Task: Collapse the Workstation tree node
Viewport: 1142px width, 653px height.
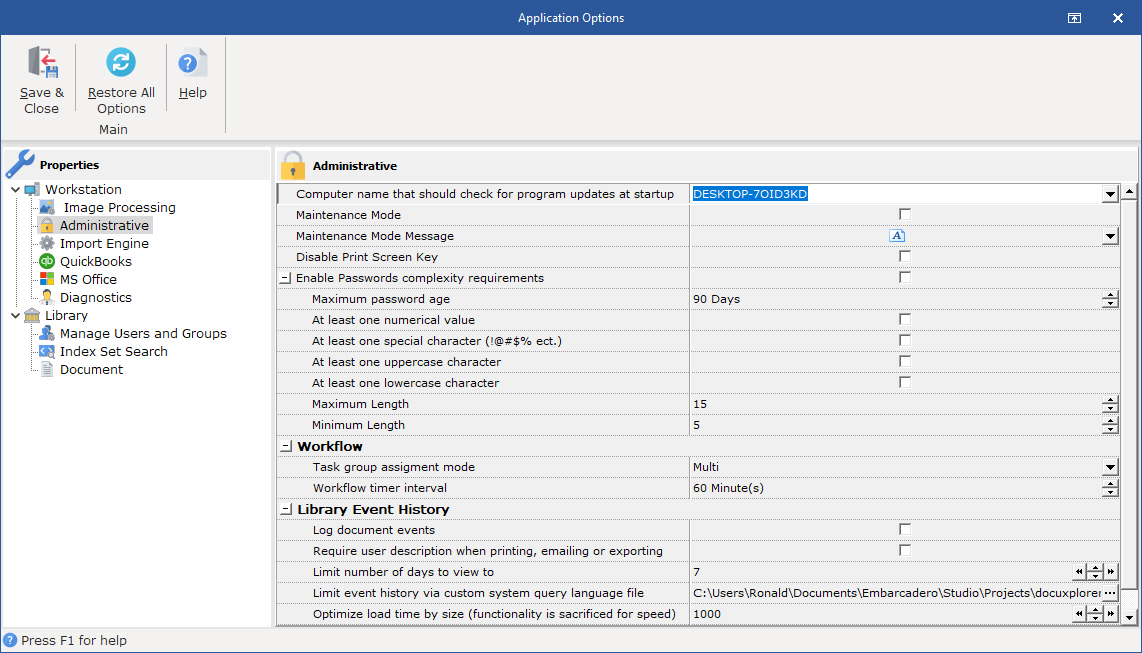Action: (x=15, y=189)
